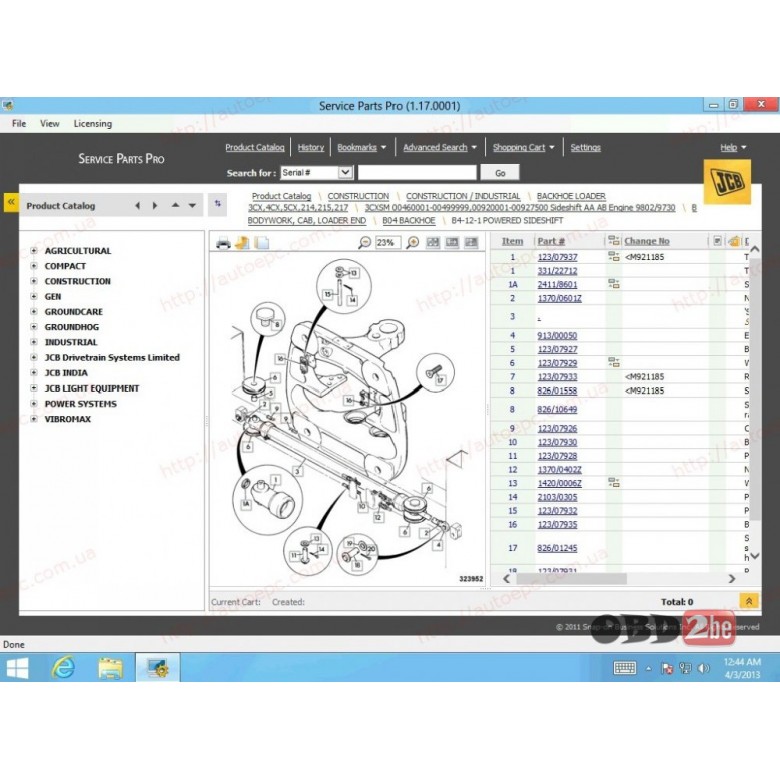Image resolution: width=780 pixels, height=780 pixels.
Task: Click the yellow tag icon in the parts list header
Action: click(x=734, y=241)
